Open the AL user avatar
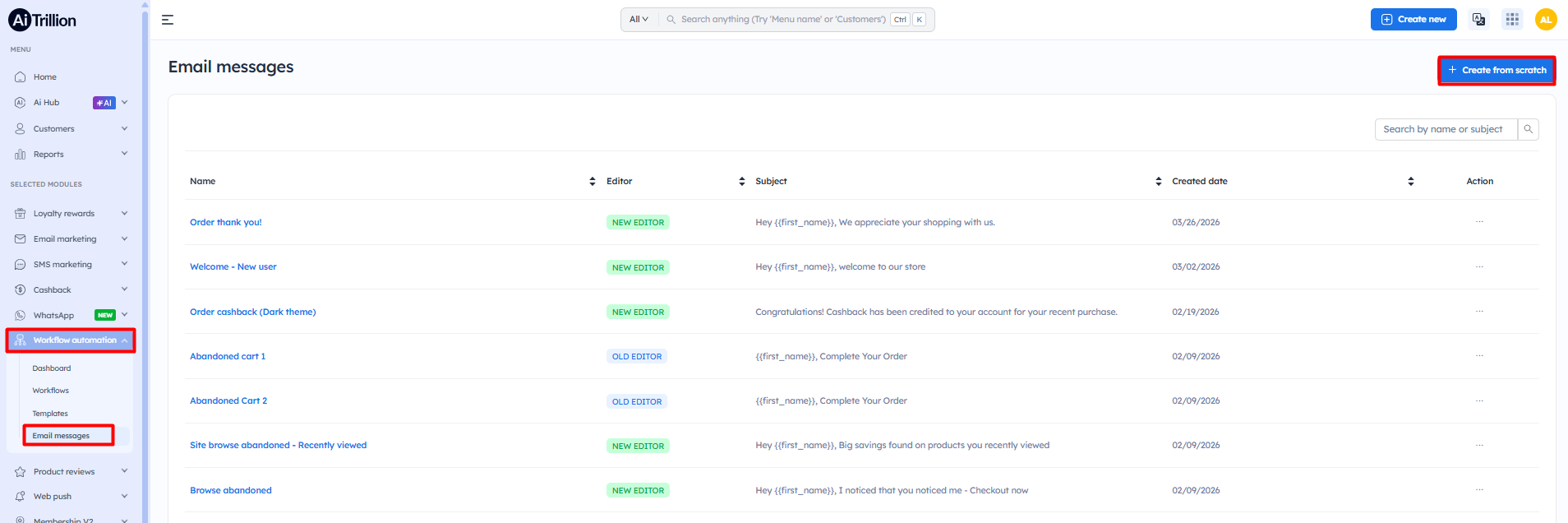Viewport: 1568px width, 523px height. click(x=1545, y=20)
